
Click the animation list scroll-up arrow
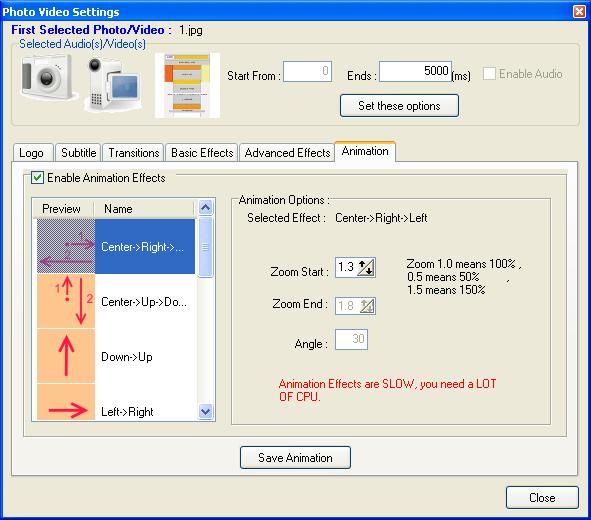point(205,207)
